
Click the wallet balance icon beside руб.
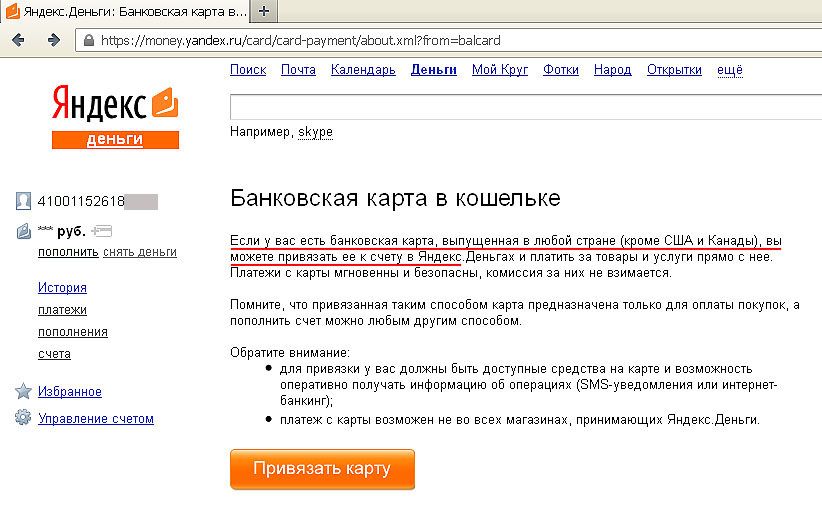pyautogui.click(x=24, y=231)
